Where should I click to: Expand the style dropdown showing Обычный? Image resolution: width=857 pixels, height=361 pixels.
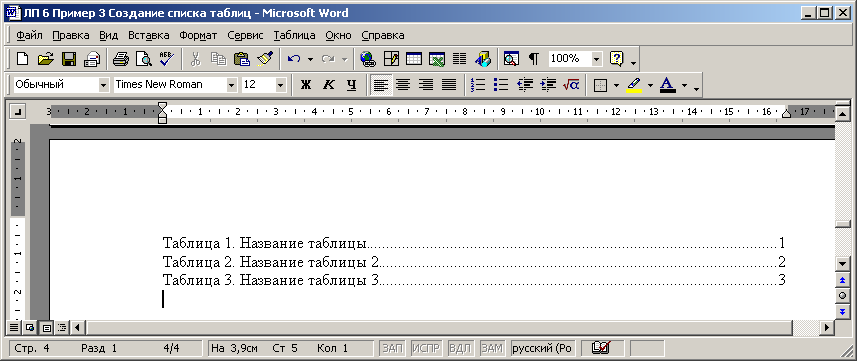point(103,85)
